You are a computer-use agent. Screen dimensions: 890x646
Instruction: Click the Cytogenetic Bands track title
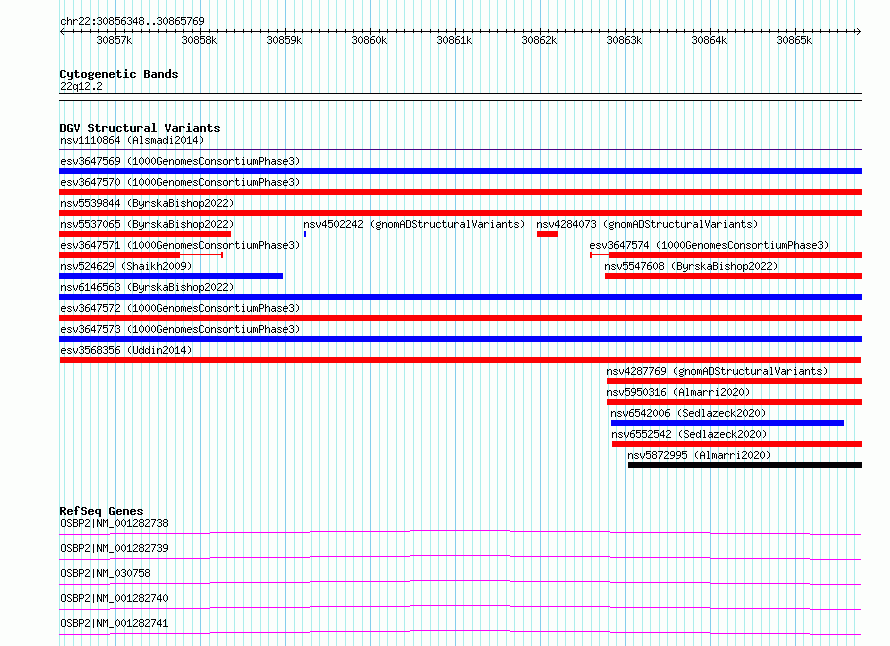click(119, 74)
